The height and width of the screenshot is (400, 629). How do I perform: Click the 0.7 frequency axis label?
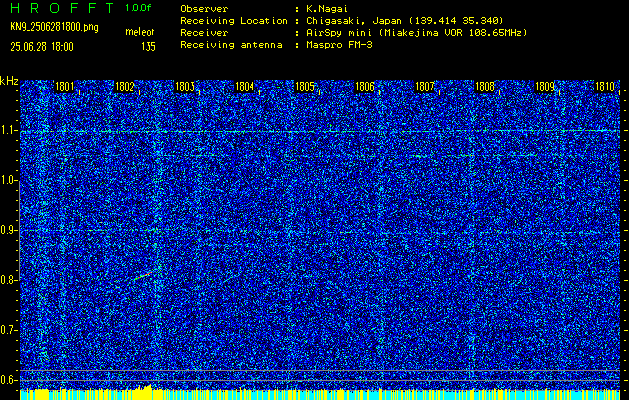pyautogui.click(x=9, y=330)
